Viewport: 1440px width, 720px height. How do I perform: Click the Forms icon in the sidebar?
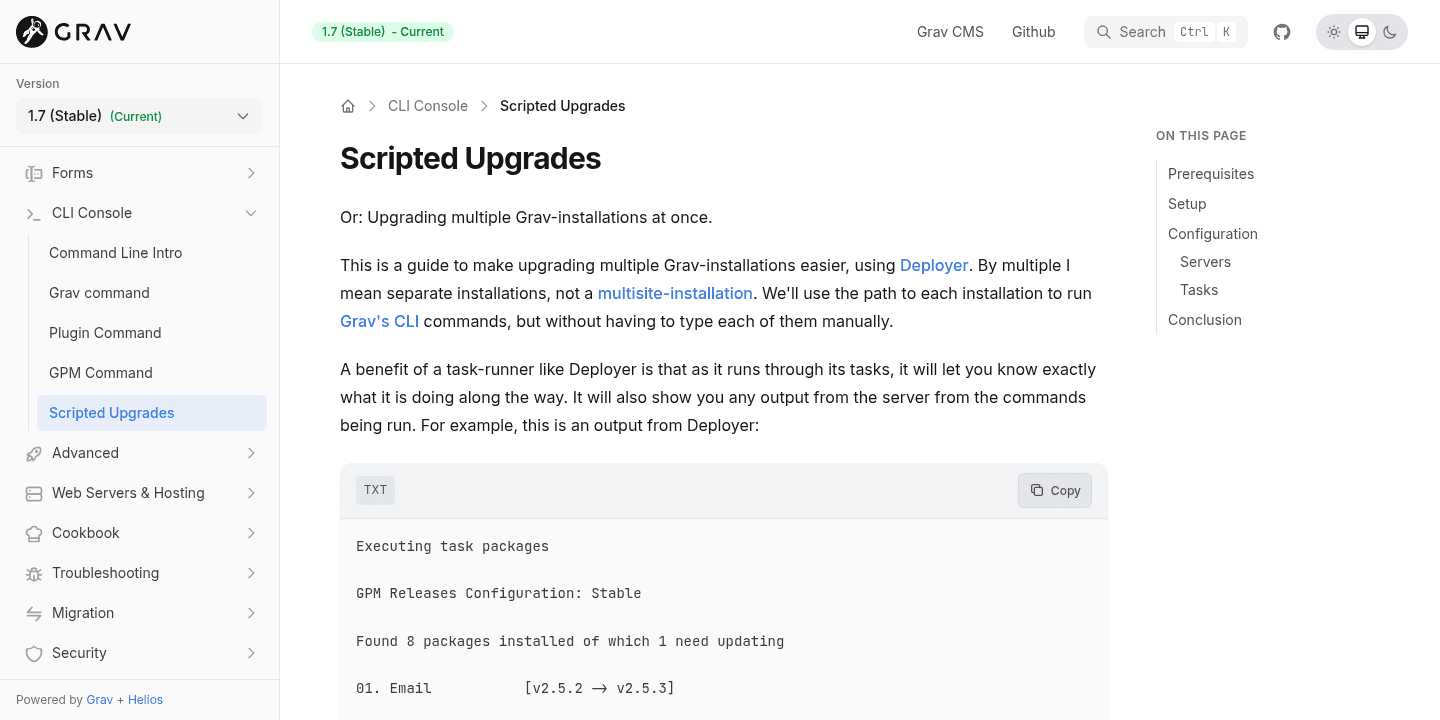pyautogui.click(x=33, y=172)
